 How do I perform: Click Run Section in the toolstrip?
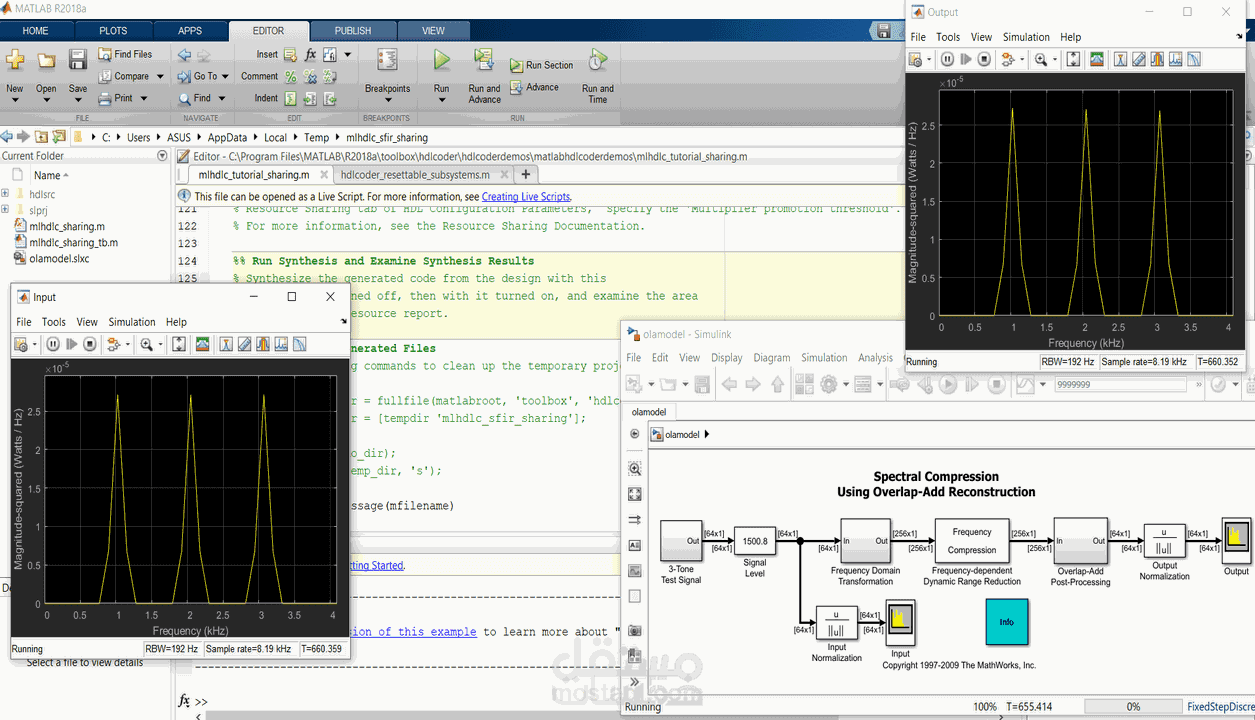click(x=541, y=65)
